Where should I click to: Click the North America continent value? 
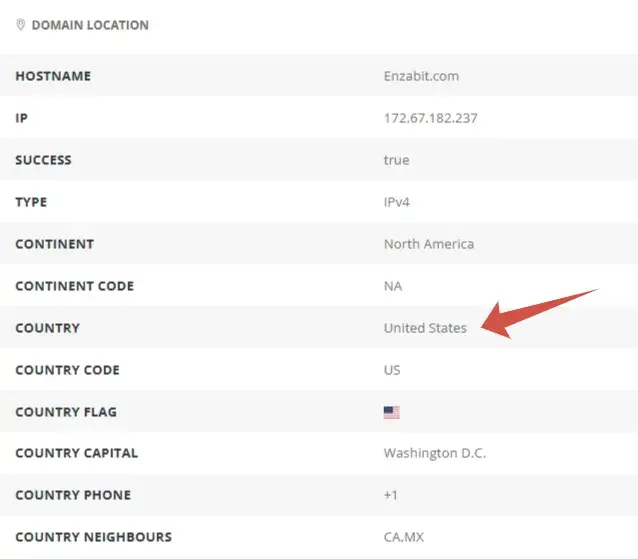429,244
